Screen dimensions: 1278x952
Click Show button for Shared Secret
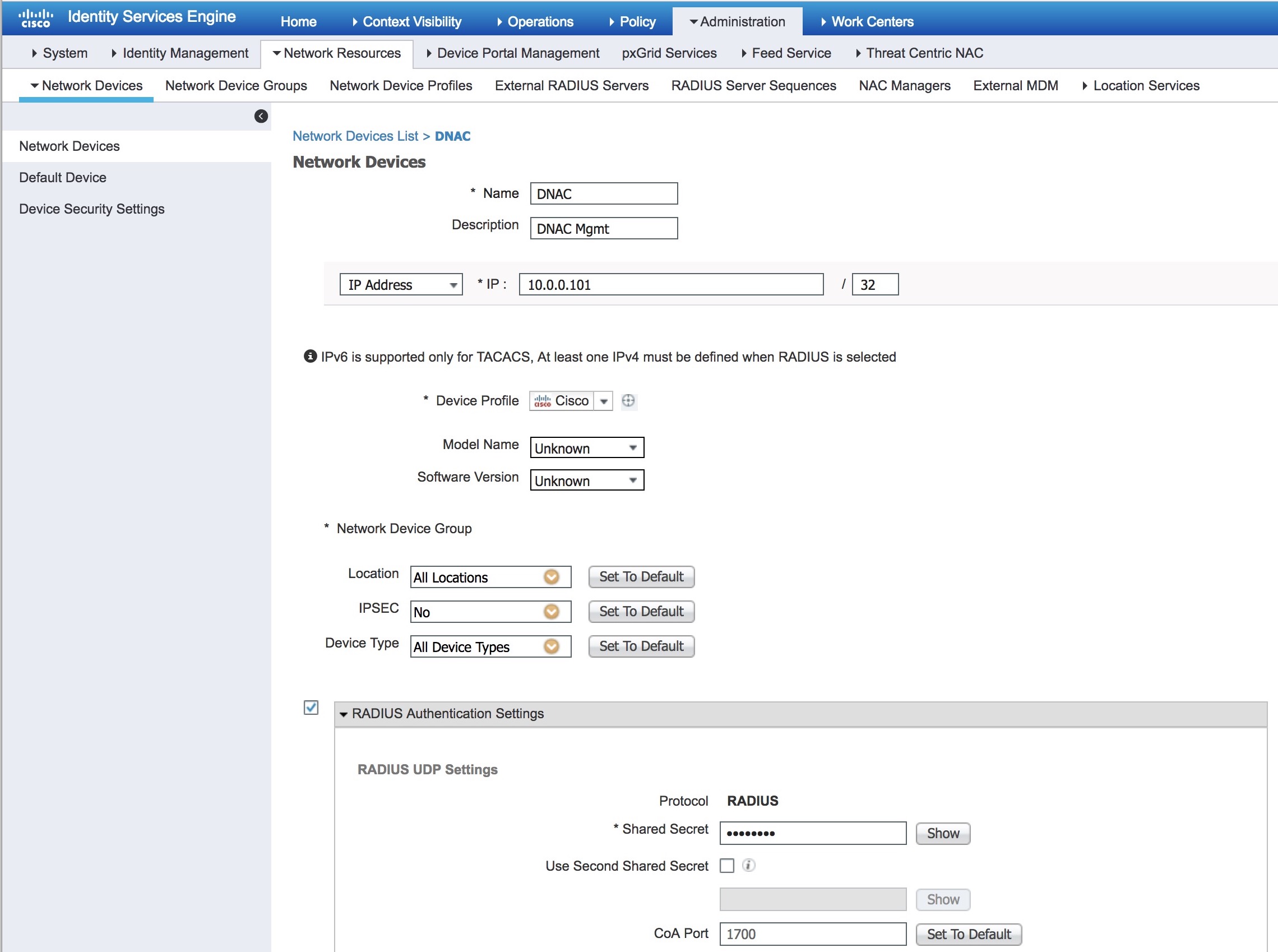click(x=943, y=833)
